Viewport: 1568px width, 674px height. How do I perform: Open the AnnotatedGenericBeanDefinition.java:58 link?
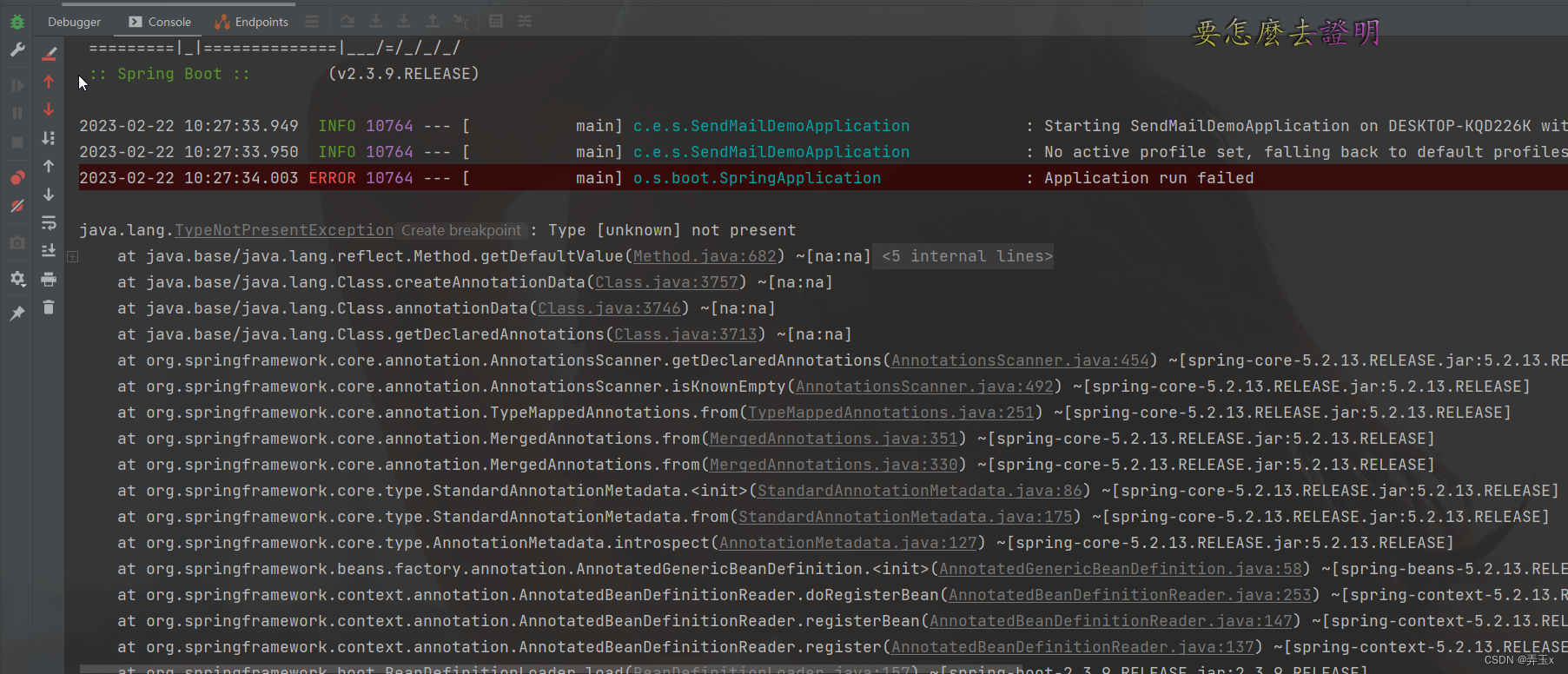coord(1121,569)
